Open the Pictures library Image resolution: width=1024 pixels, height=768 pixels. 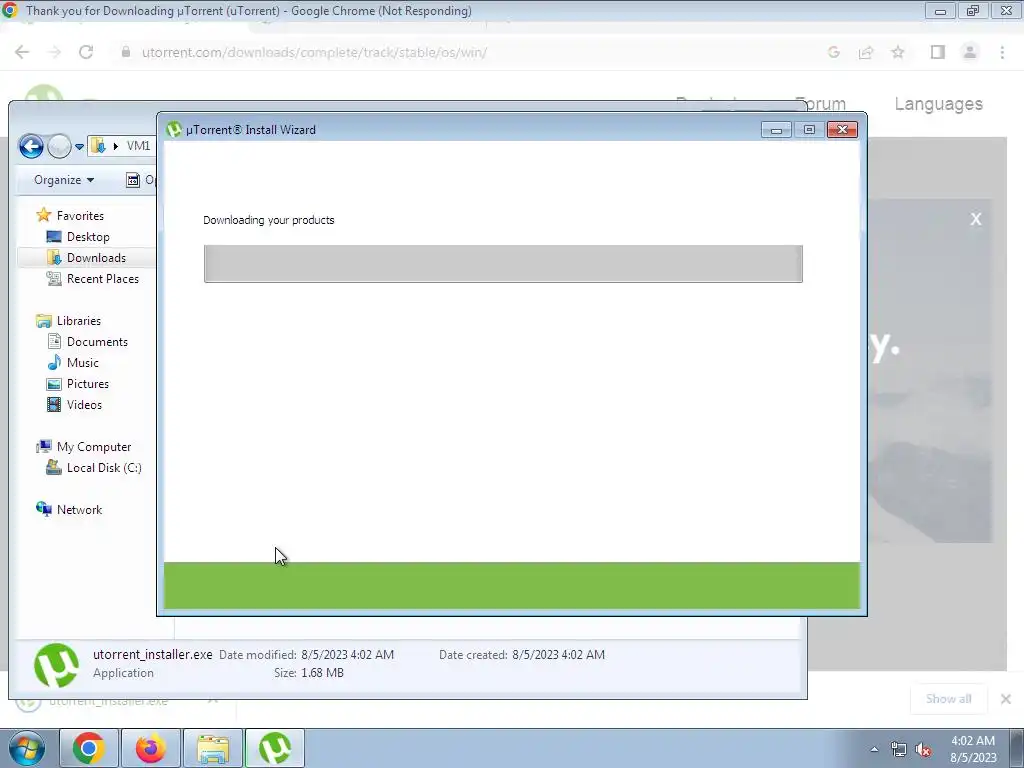(88, 383)
